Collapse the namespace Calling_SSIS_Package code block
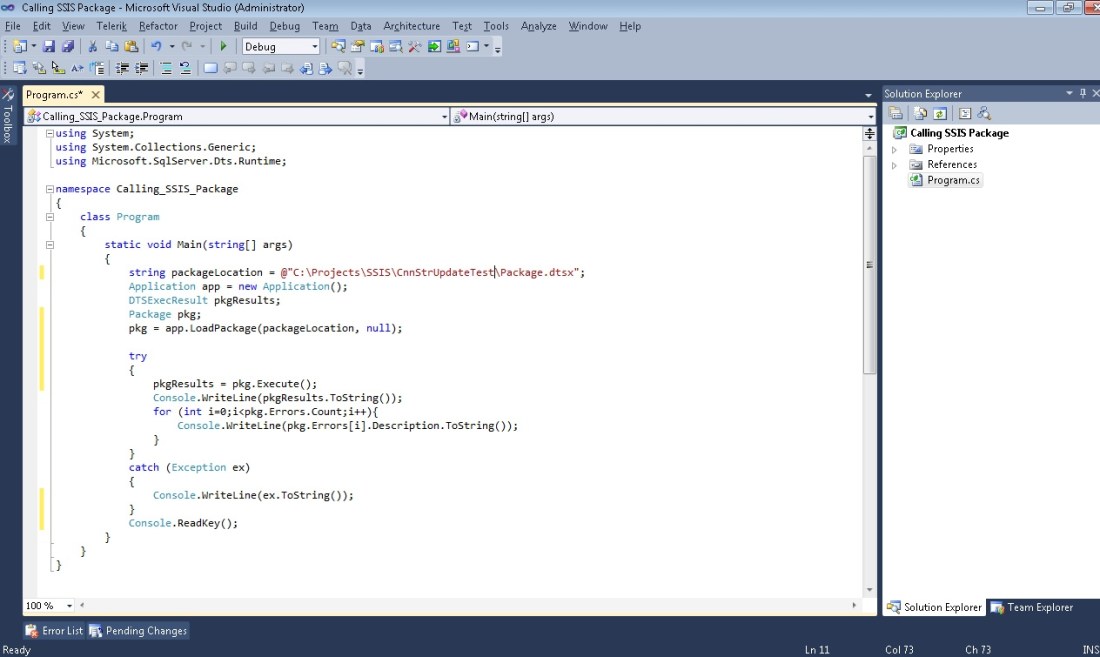This screenshot has height=657, width=1100. click(49, 189)
